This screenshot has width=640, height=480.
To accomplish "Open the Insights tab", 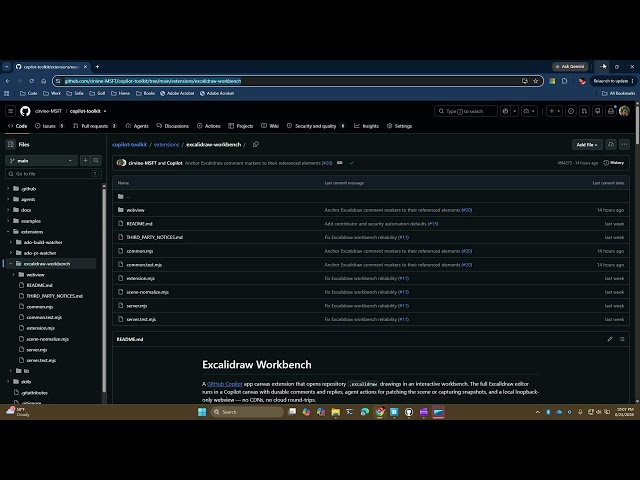I will [x=366, y=126].
